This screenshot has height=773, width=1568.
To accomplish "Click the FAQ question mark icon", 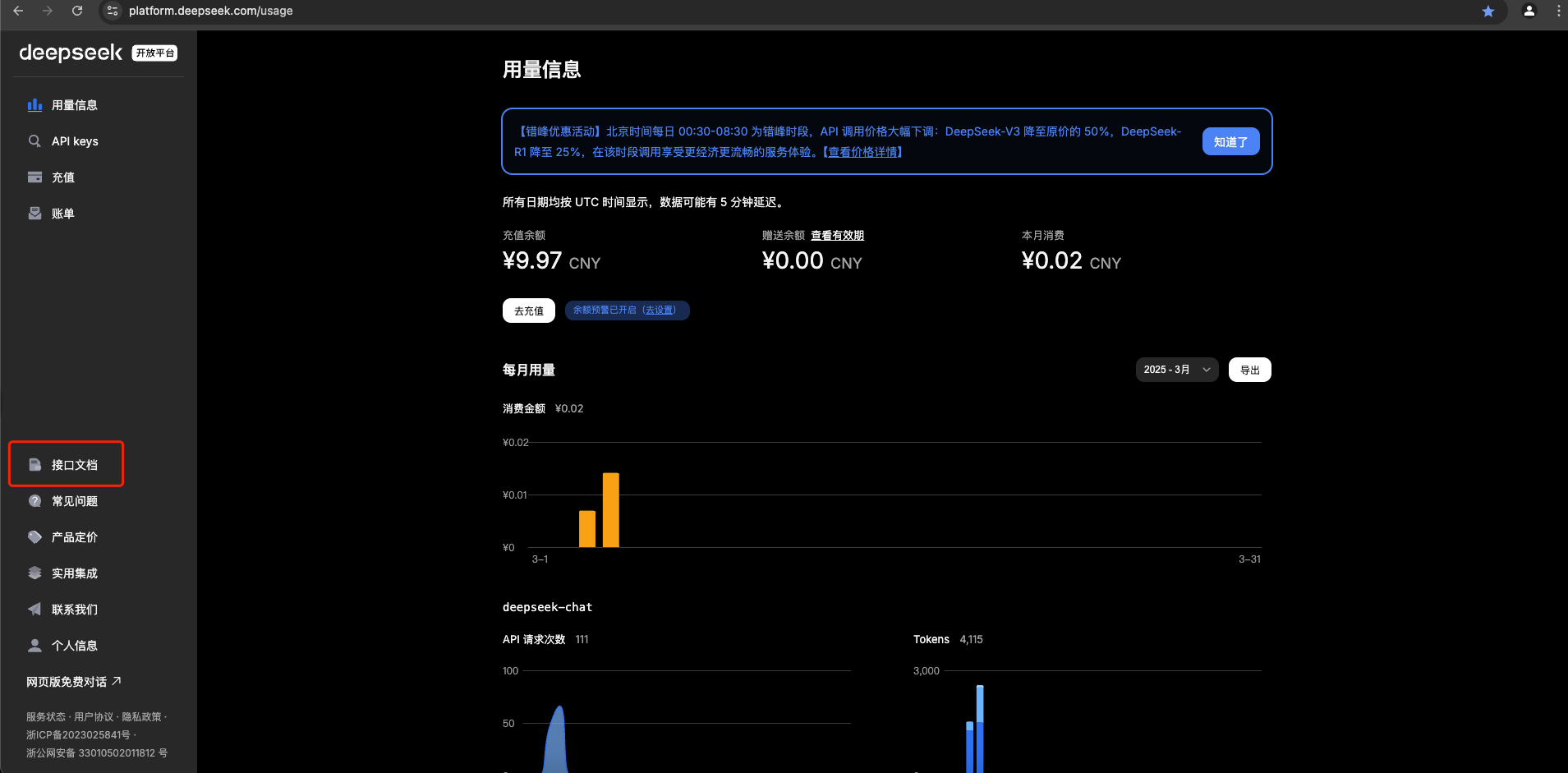I will pos(34,501).
